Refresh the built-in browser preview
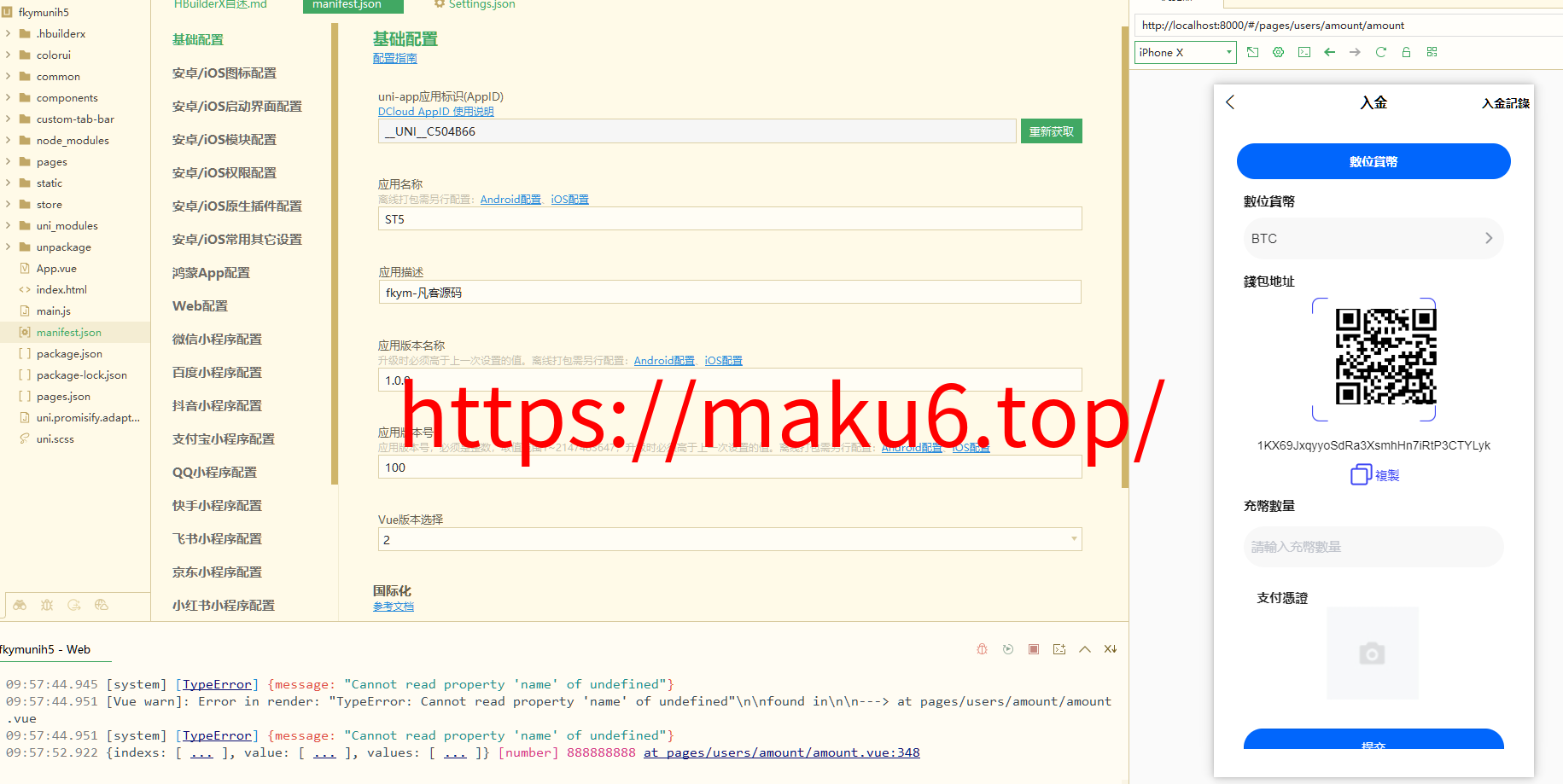1563x784 pixels. click(x=1381, y=52)
